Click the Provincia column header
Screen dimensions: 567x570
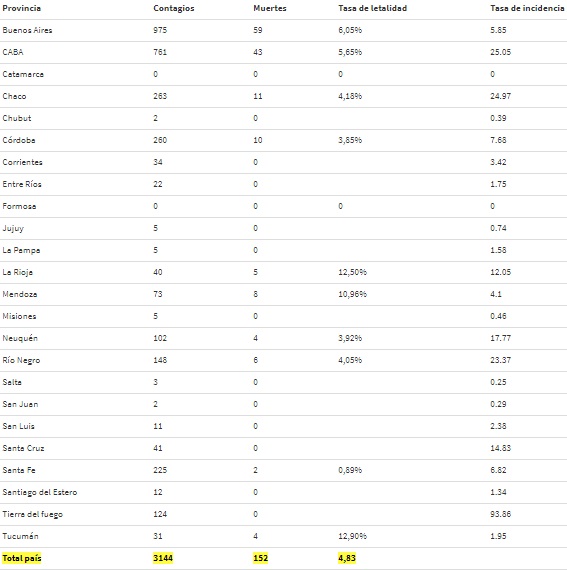[x=21, y=8]
